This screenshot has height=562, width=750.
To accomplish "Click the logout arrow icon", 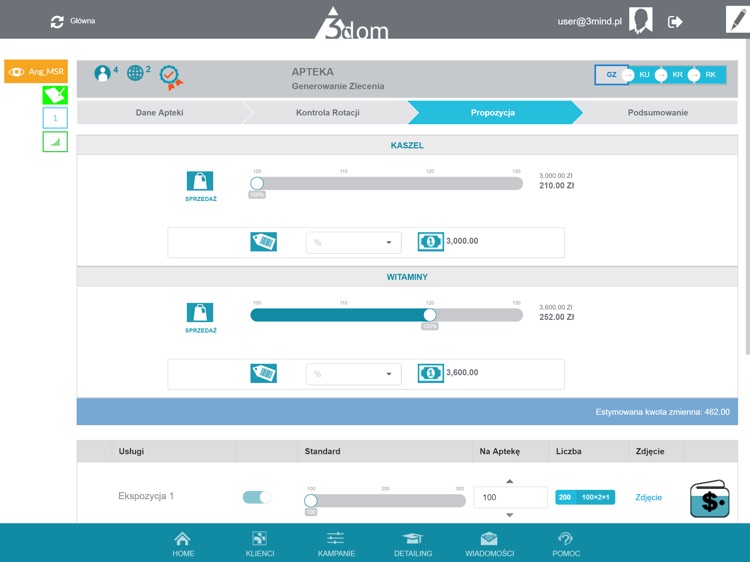I will (675, 22).
